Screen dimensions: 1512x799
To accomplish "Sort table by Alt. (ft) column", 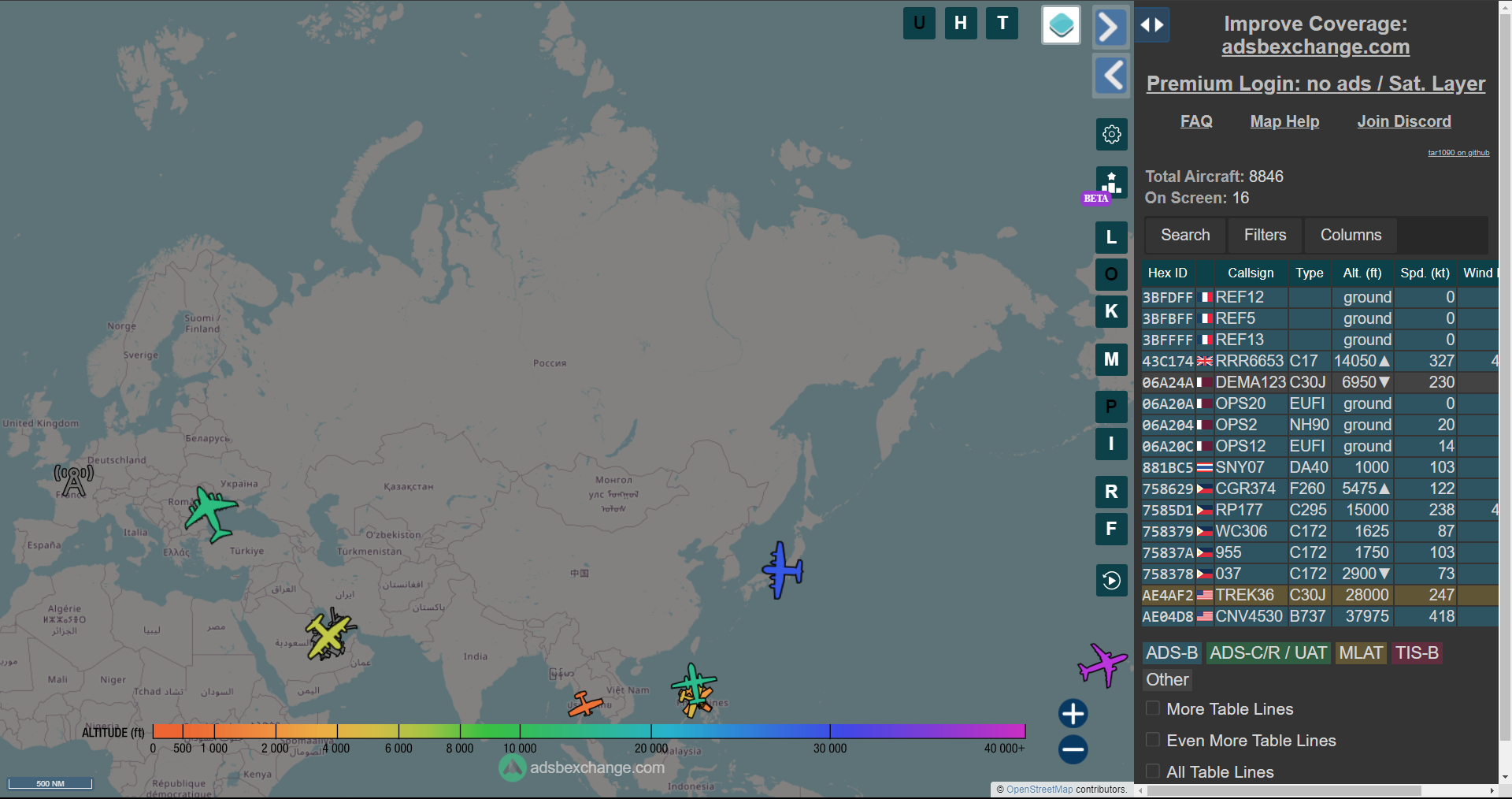I will coord(1362,273).
